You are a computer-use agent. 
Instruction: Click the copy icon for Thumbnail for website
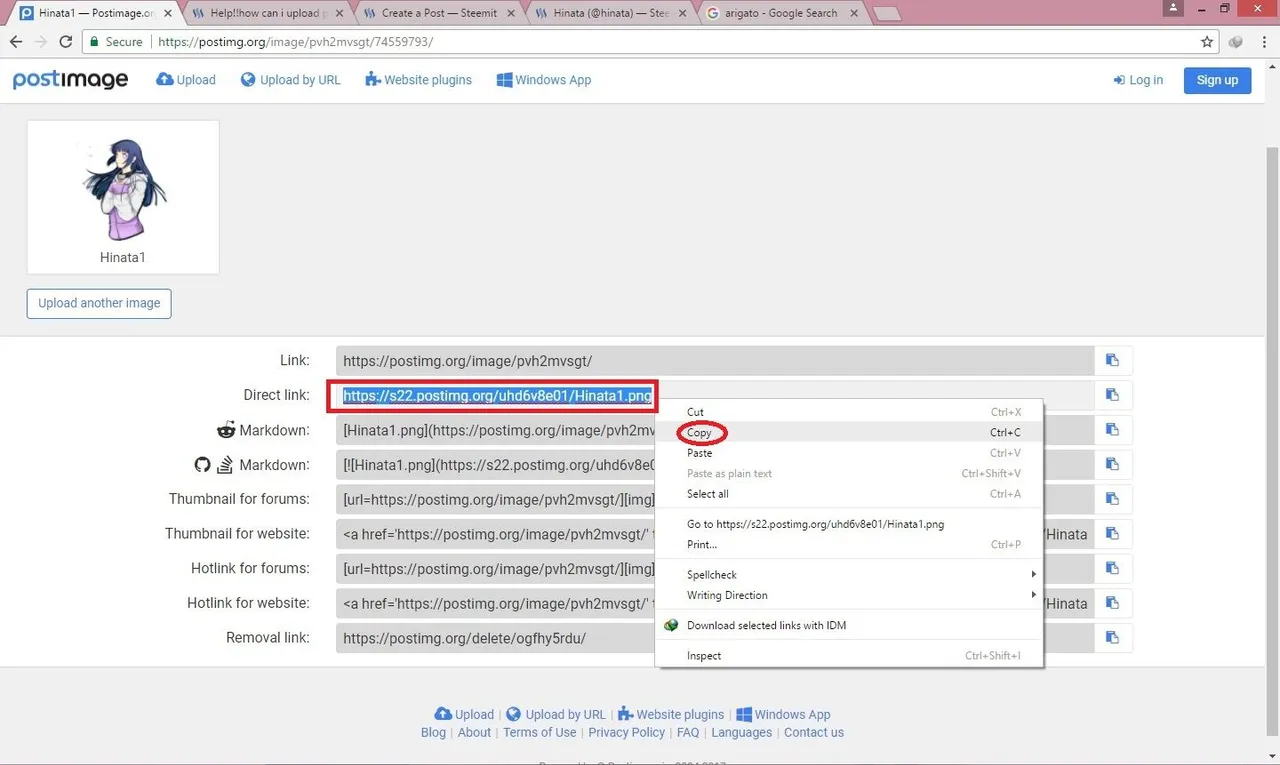[x=1112, y=534]
